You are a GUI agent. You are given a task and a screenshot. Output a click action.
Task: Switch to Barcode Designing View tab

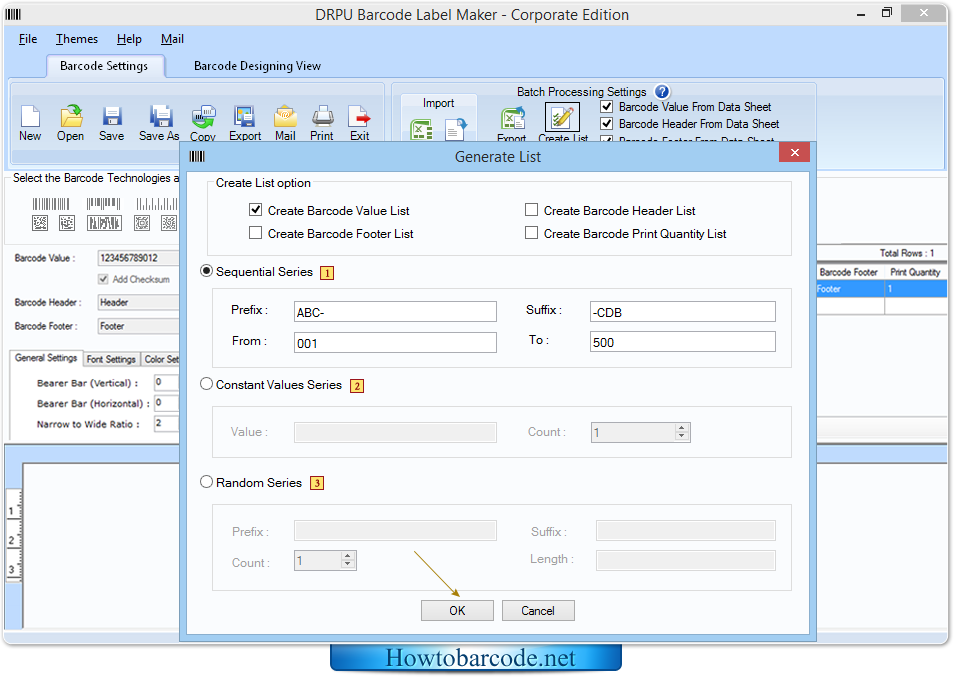[x=257, y=66]
